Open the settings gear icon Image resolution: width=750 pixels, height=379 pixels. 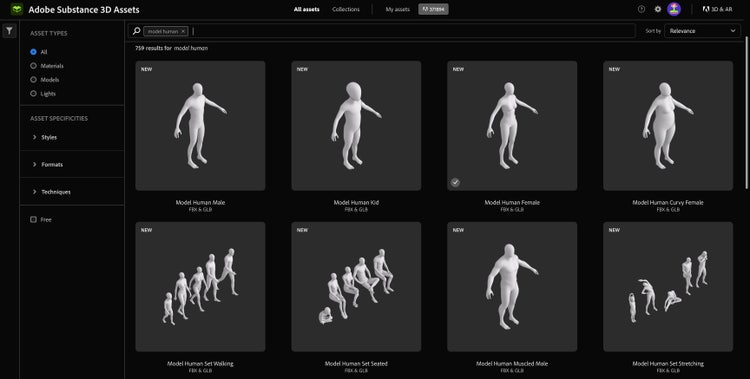pos(658,9)
